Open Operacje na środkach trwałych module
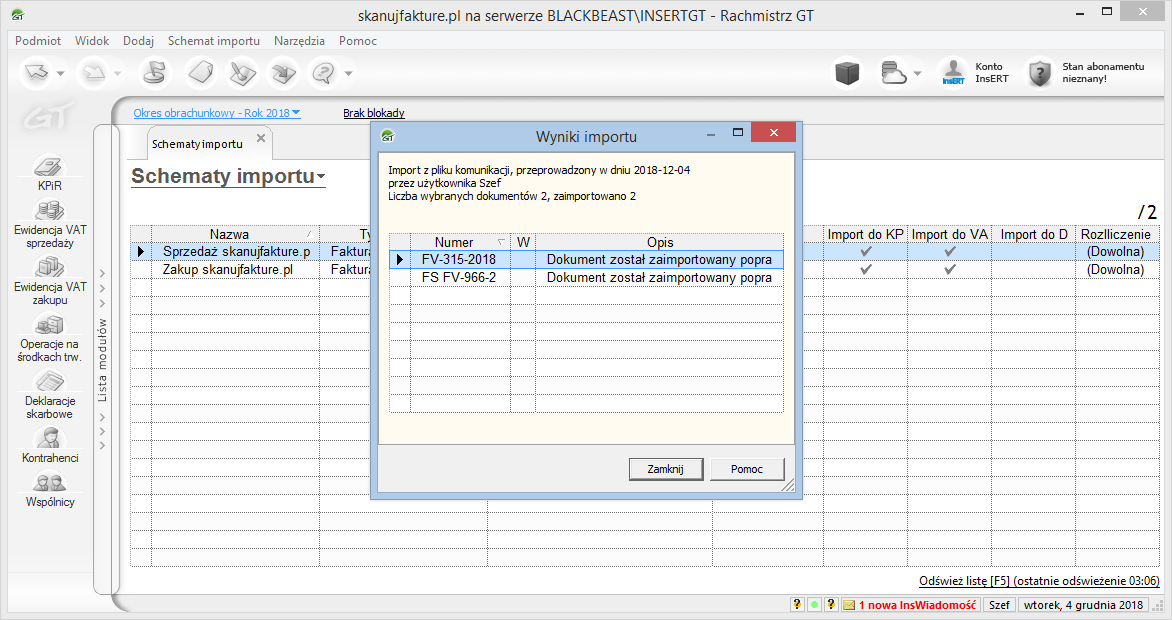 [50, 325]
